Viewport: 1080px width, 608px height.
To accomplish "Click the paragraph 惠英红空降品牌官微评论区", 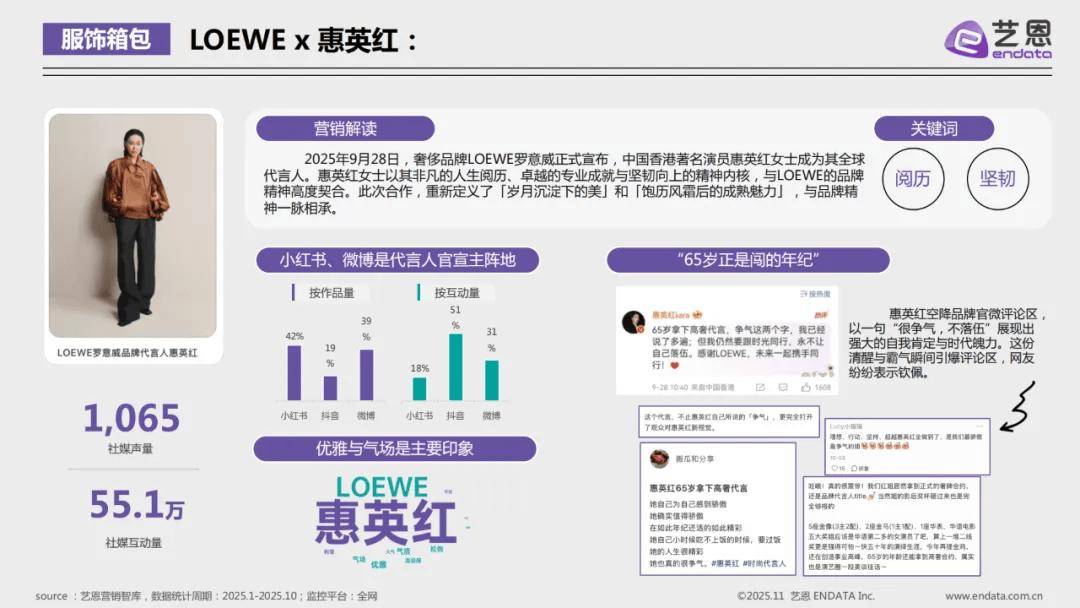I will 946,344.
